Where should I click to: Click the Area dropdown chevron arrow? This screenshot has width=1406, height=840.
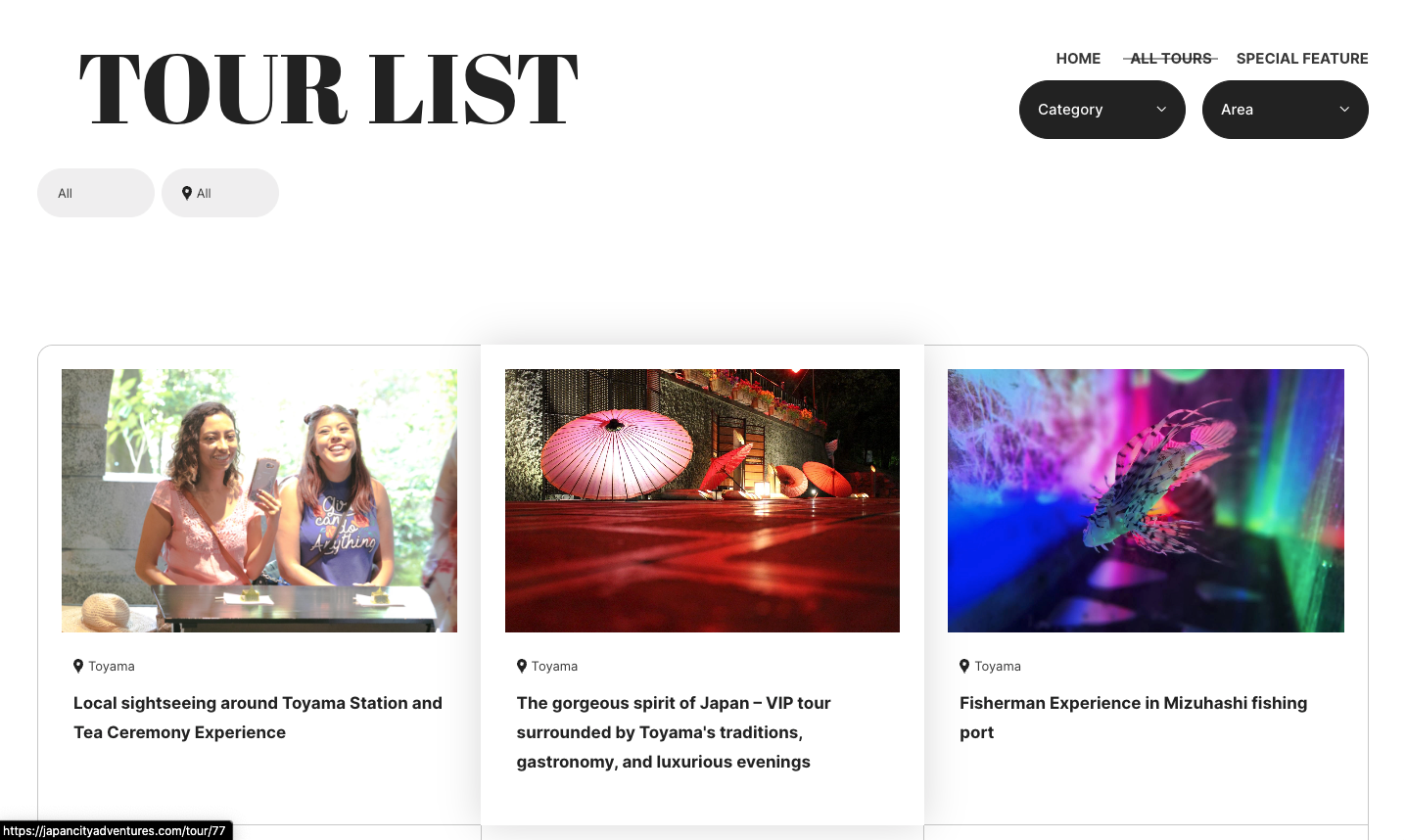pos(1344,109)
